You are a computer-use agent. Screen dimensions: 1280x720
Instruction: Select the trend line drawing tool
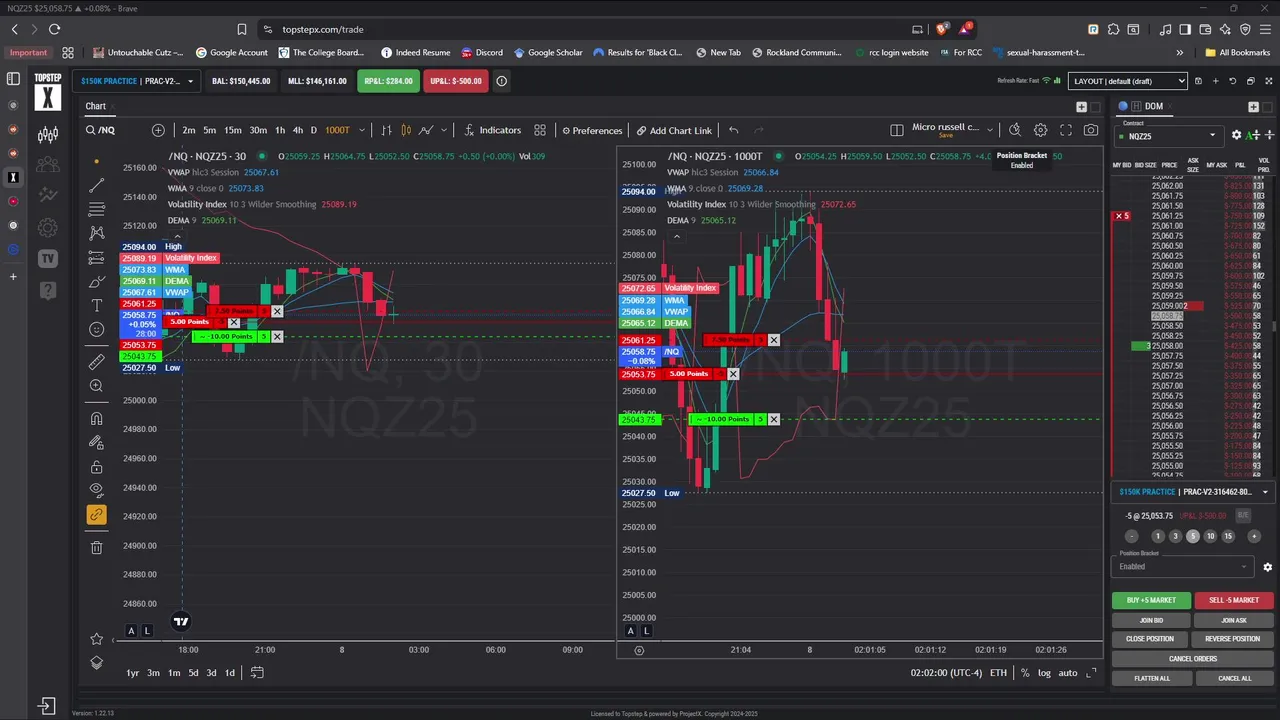pos(96,185)
